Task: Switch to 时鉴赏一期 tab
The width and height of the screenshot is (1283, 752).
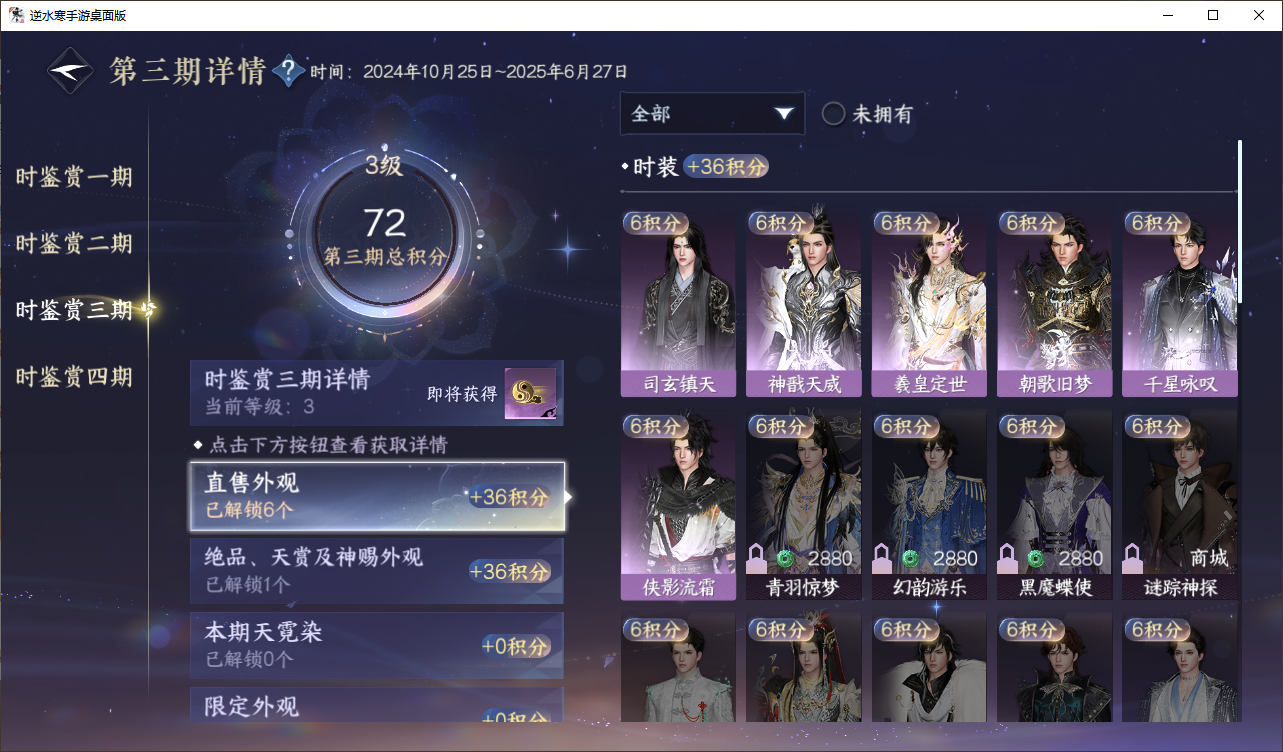Action: [x=75, y=178]
